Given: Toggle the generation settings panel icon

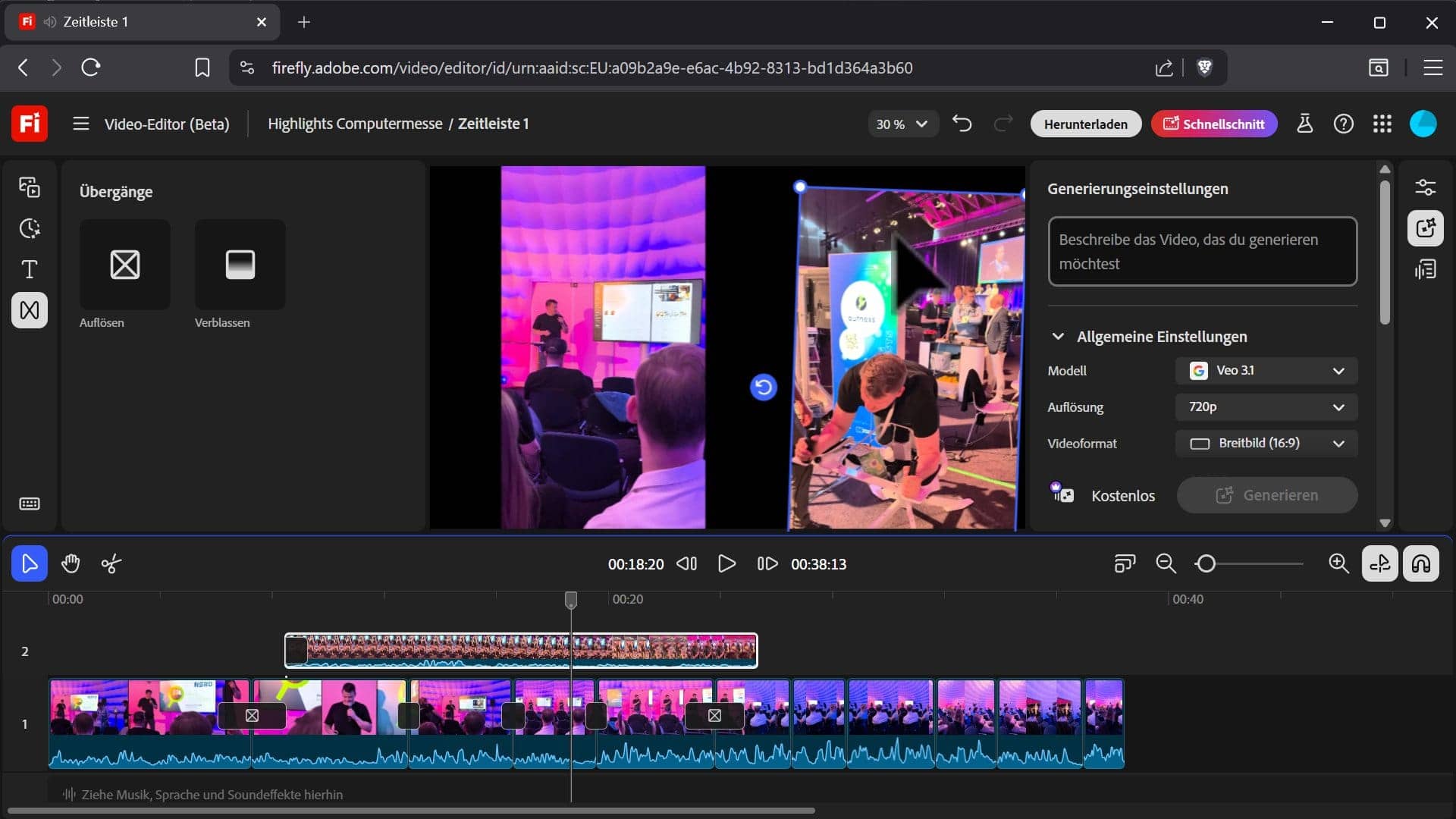Looking at the screenshot, I should pos(1425,228).
